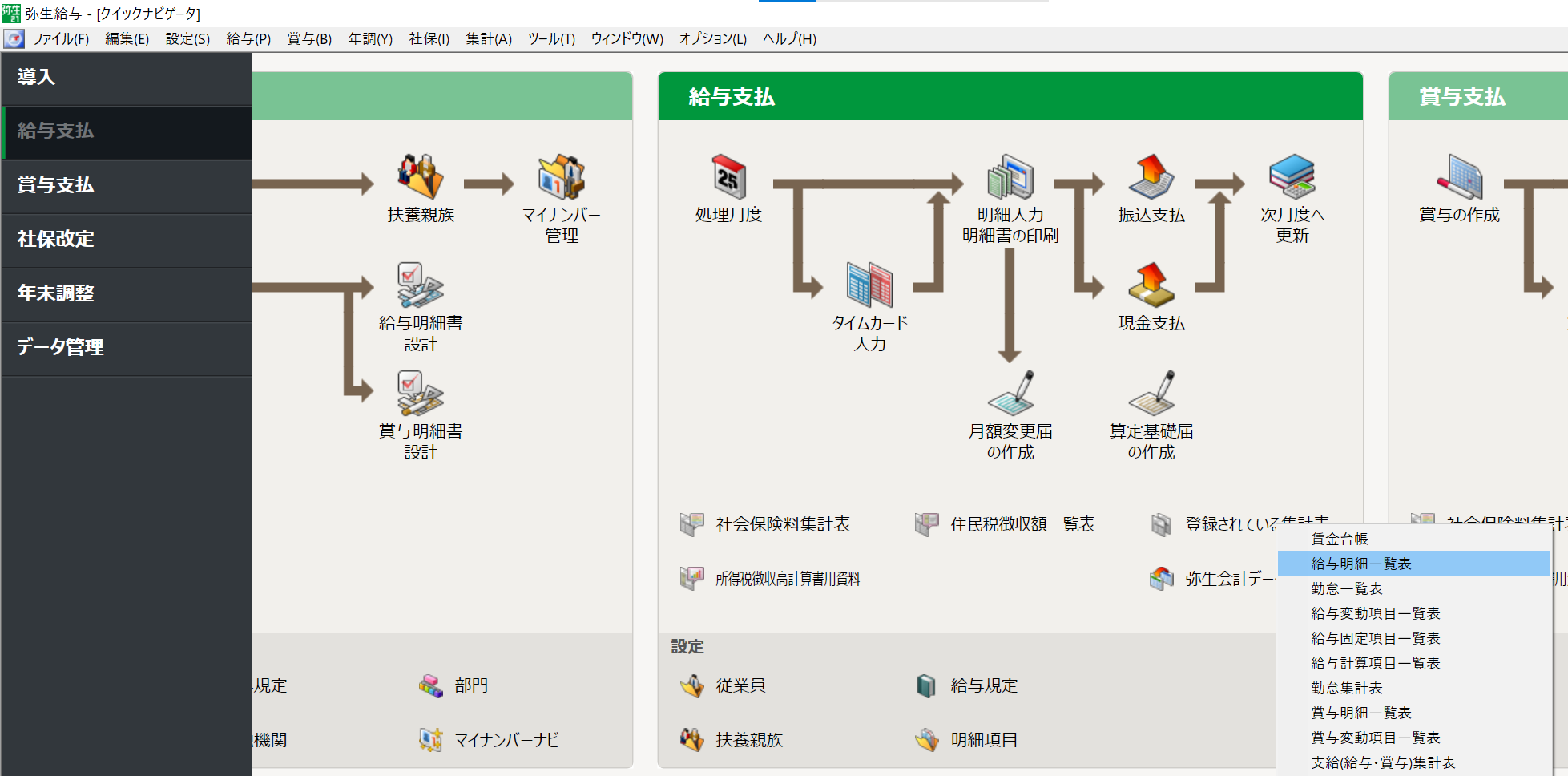Open 月額変更届の作成 icon

pos(1010,394)
